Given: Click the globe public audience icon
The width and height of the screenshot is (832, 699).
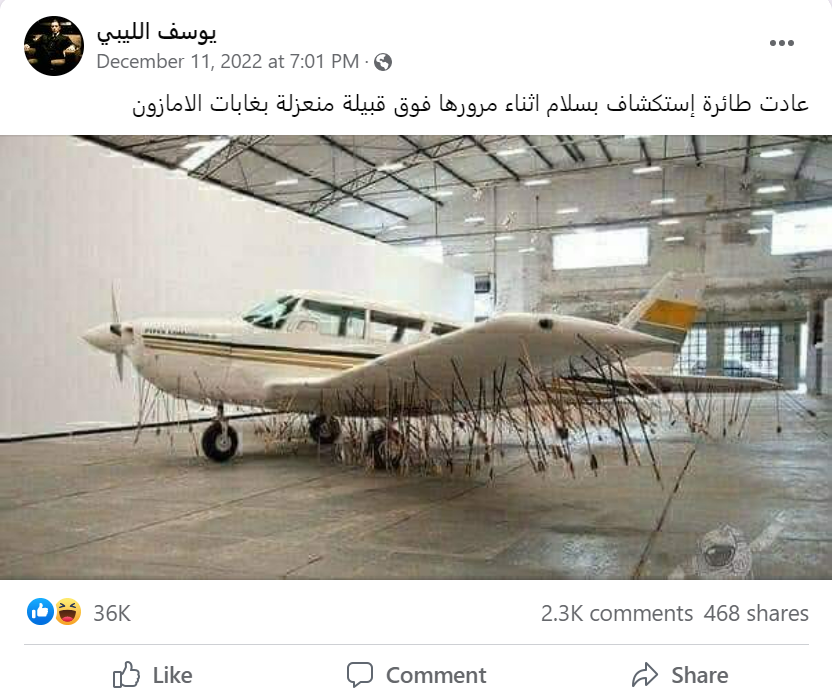Looking at the screenshot, I should pyautogui.click(x=383, y=62).
